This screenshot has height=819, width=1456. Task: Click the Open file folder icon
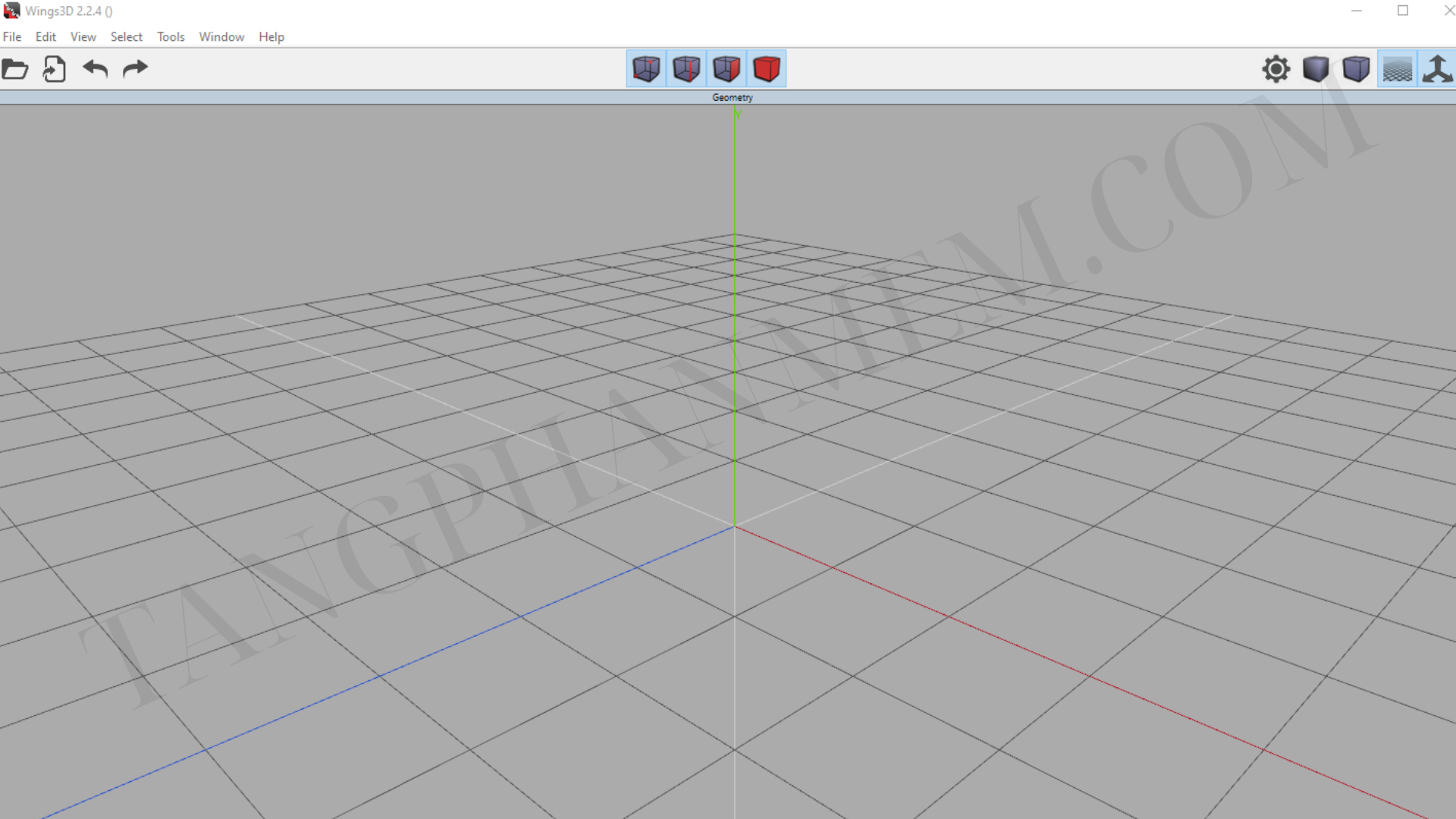(15, 69)
